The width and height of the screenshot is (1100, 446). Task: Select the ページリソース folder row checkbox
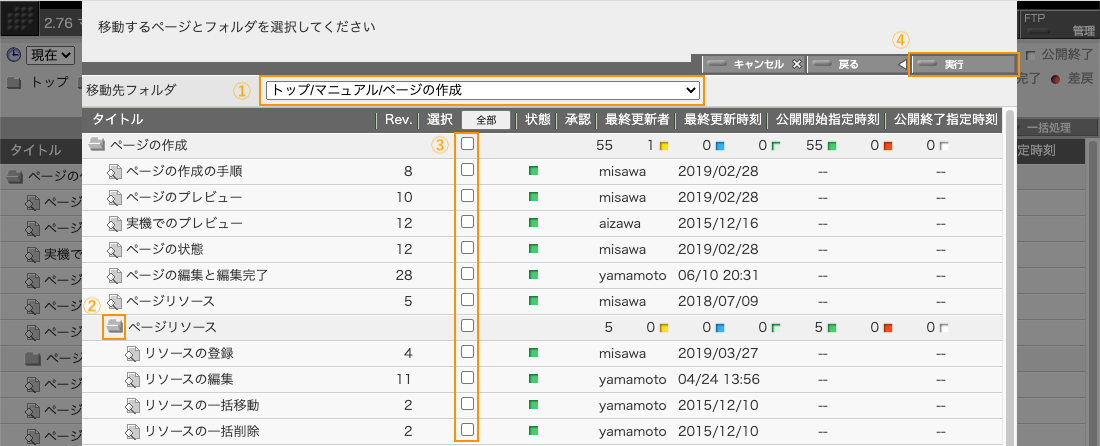(467, 326)
